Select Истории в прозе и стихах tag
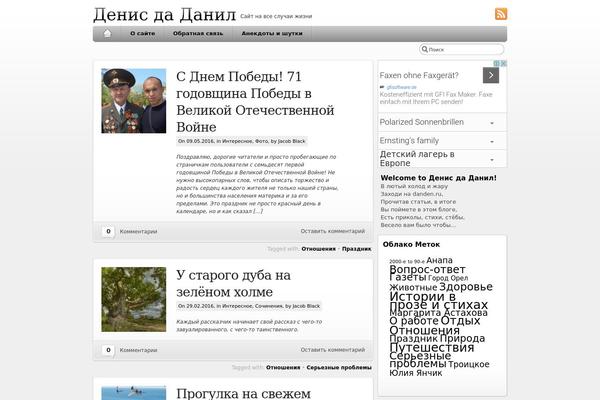600x400 pixels. pyautogui.click(x=439, y=300)
